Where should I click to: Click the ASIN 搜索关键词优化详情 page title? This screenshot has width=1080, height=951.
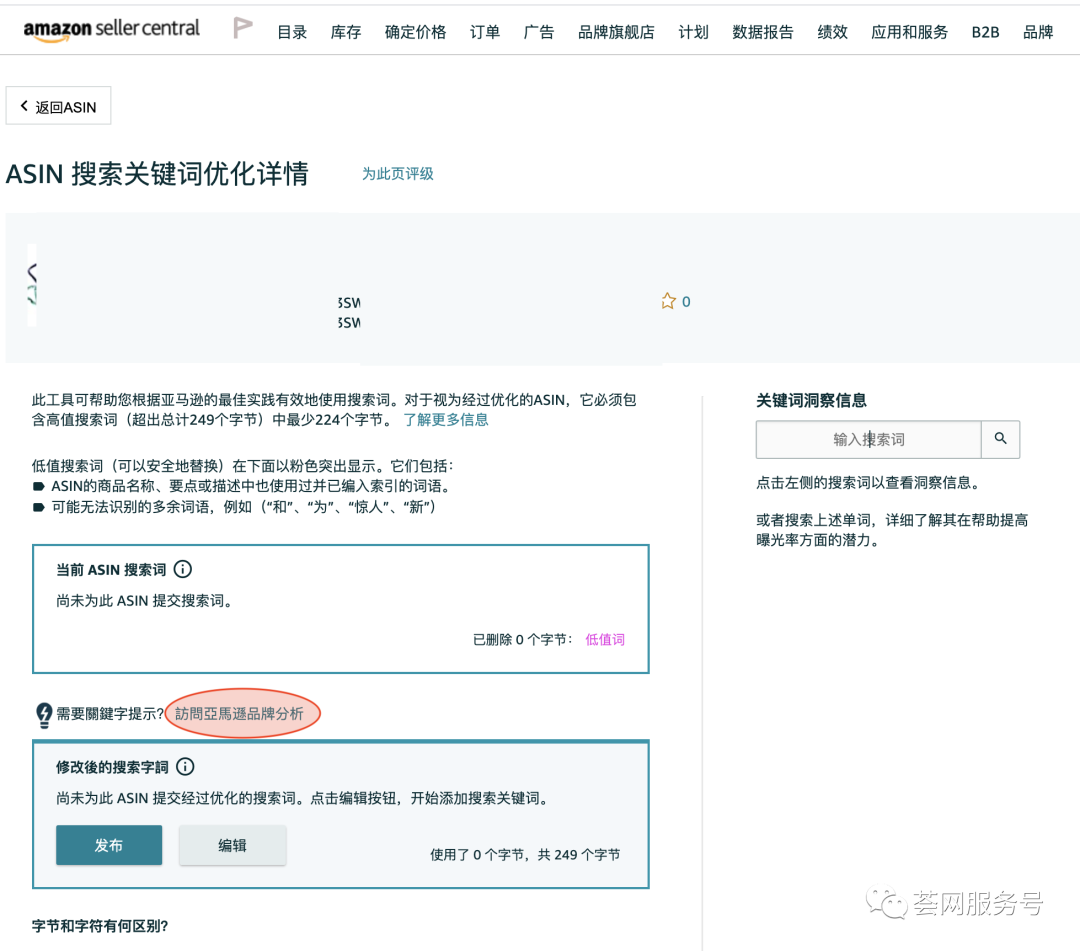pos(157,174)
